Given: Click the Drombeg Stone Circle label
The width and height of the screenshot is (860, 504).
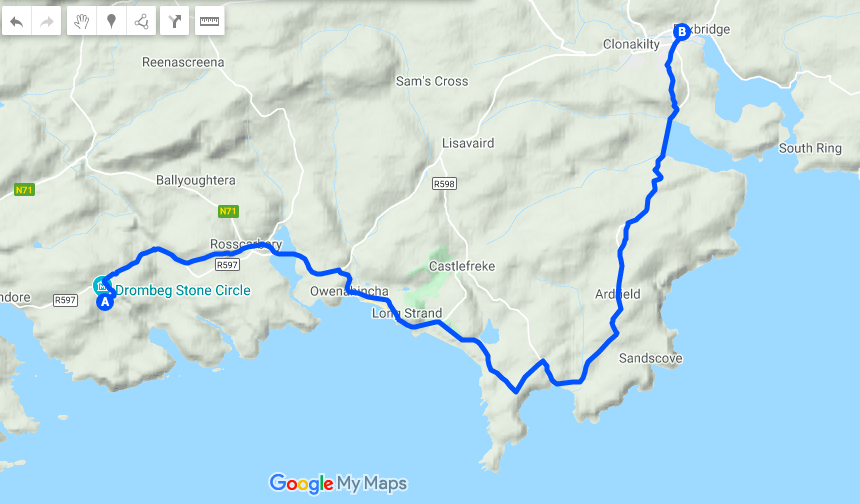Looking at the screenshot, I should (183, 290).
